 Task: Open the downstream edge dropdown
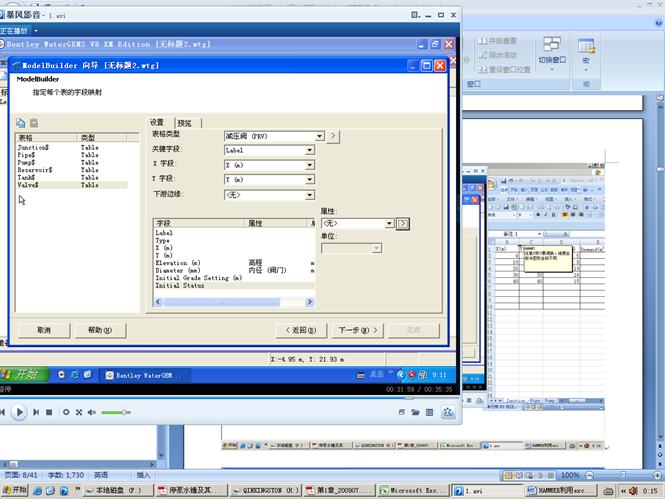310,195
